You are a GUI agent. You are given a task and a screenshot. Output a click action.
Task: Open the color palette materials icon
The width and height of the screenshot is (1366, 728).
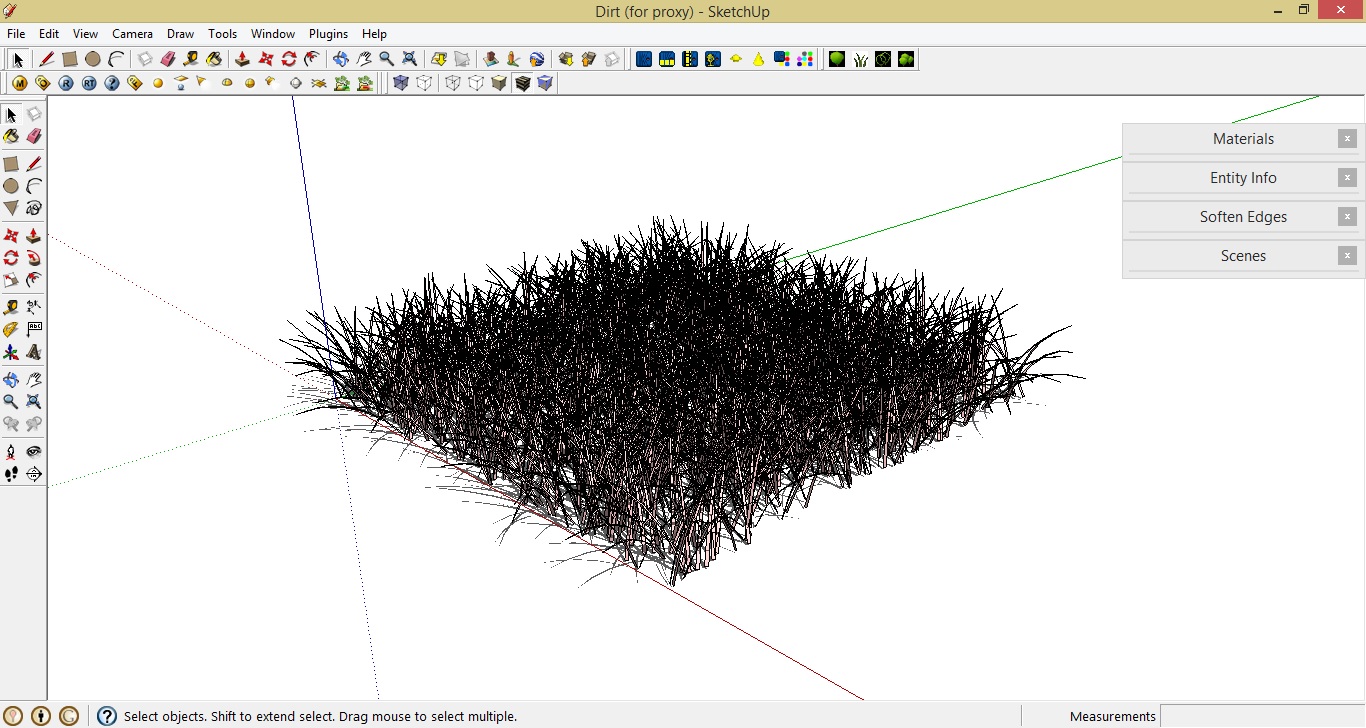click(x=804, y=59)
